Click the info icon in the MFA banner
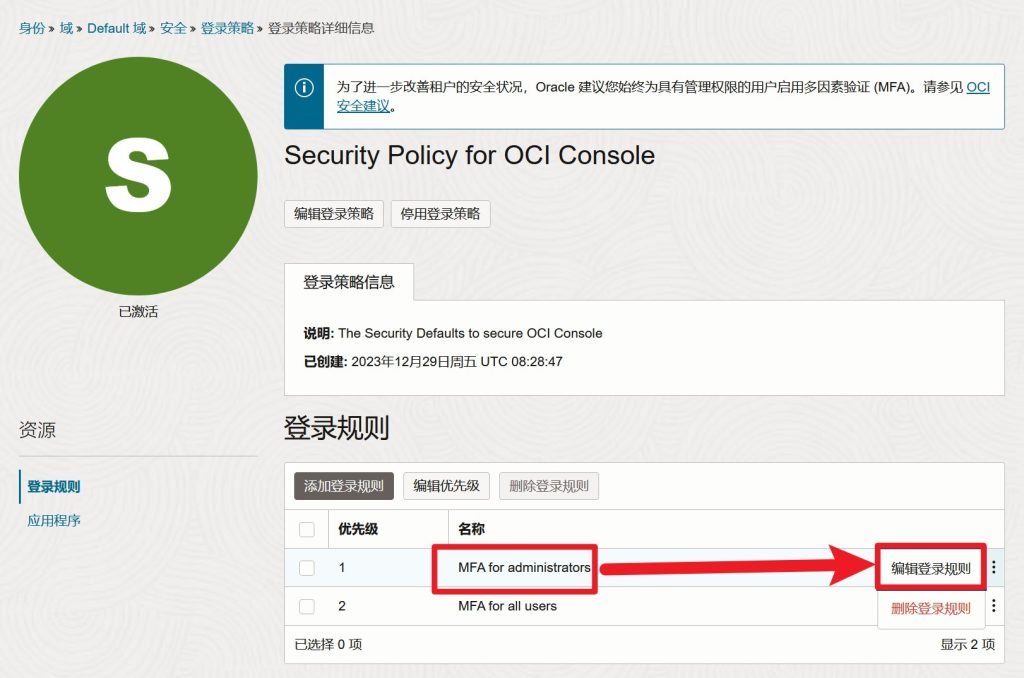1024x678 pixels. click(x=304, y=88)
